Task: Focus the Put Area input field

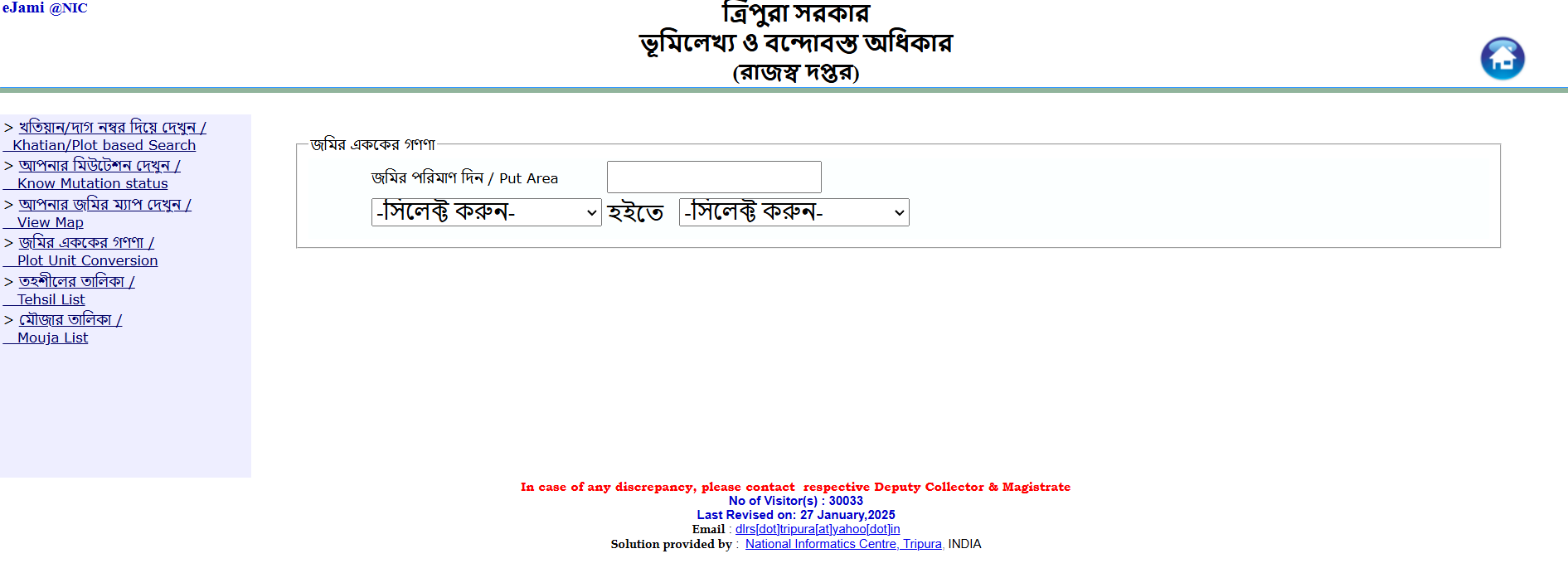Action: click(713, 177)
